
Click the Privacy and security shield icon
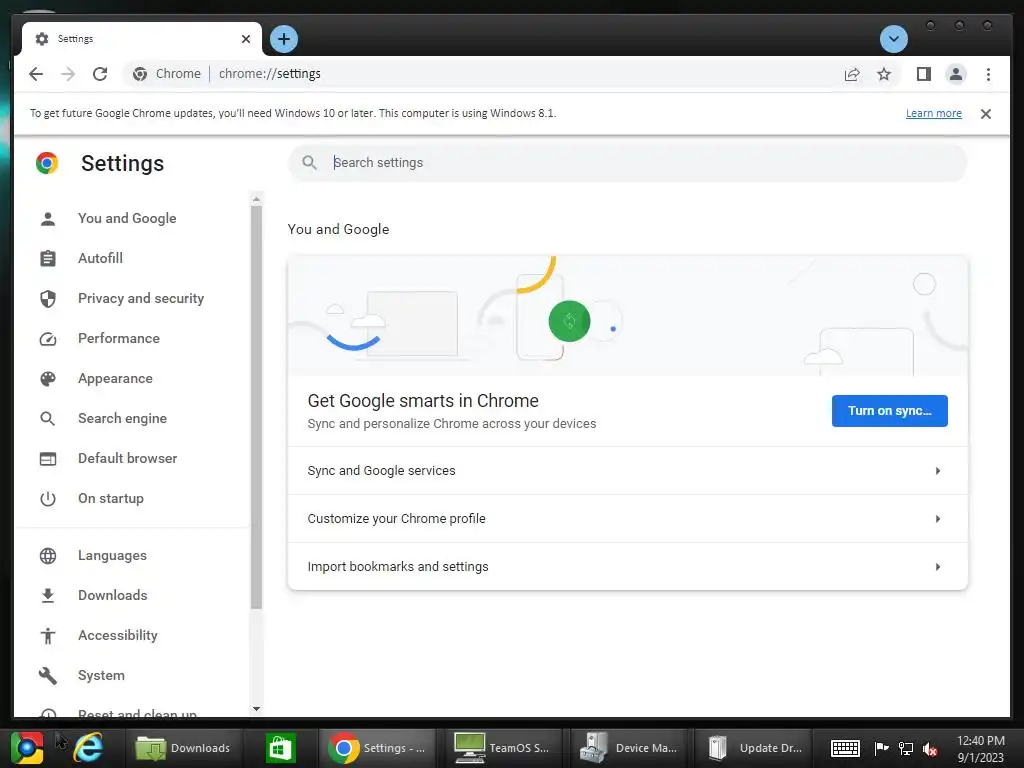pos(48,298)
